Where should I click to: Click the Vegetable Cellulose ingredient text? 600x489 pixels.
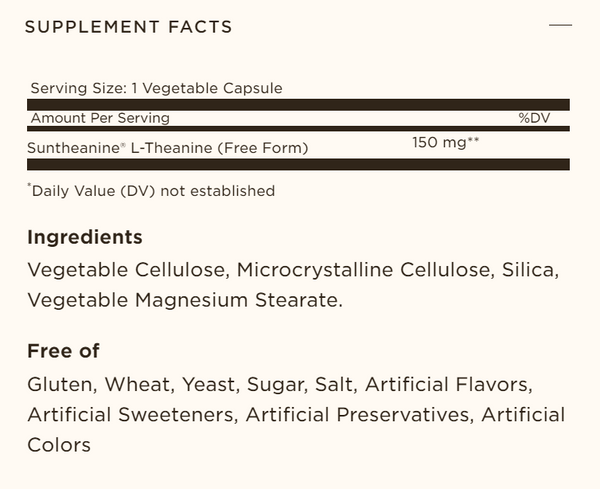pos(126,270)
